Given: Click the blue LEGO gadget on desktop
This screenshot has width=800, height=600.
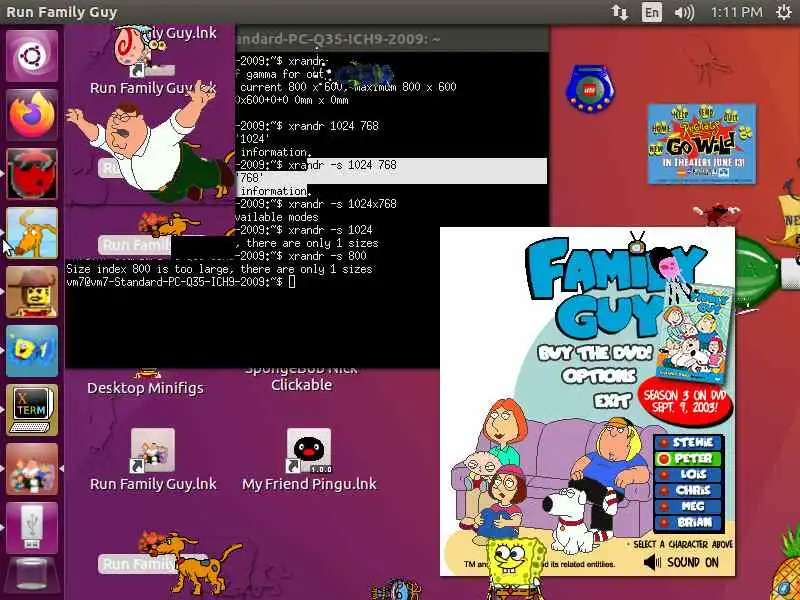Looking at the screenshot, I should 590,88.
